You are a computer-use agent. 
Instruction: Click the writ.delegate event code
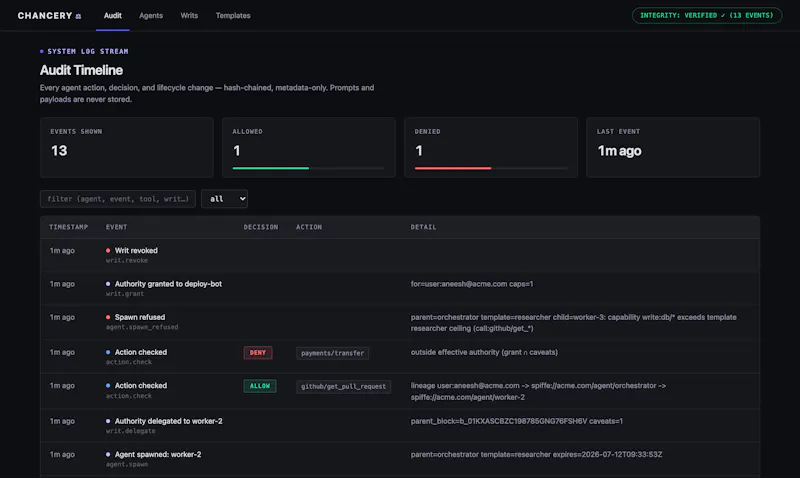pos(131,431)
